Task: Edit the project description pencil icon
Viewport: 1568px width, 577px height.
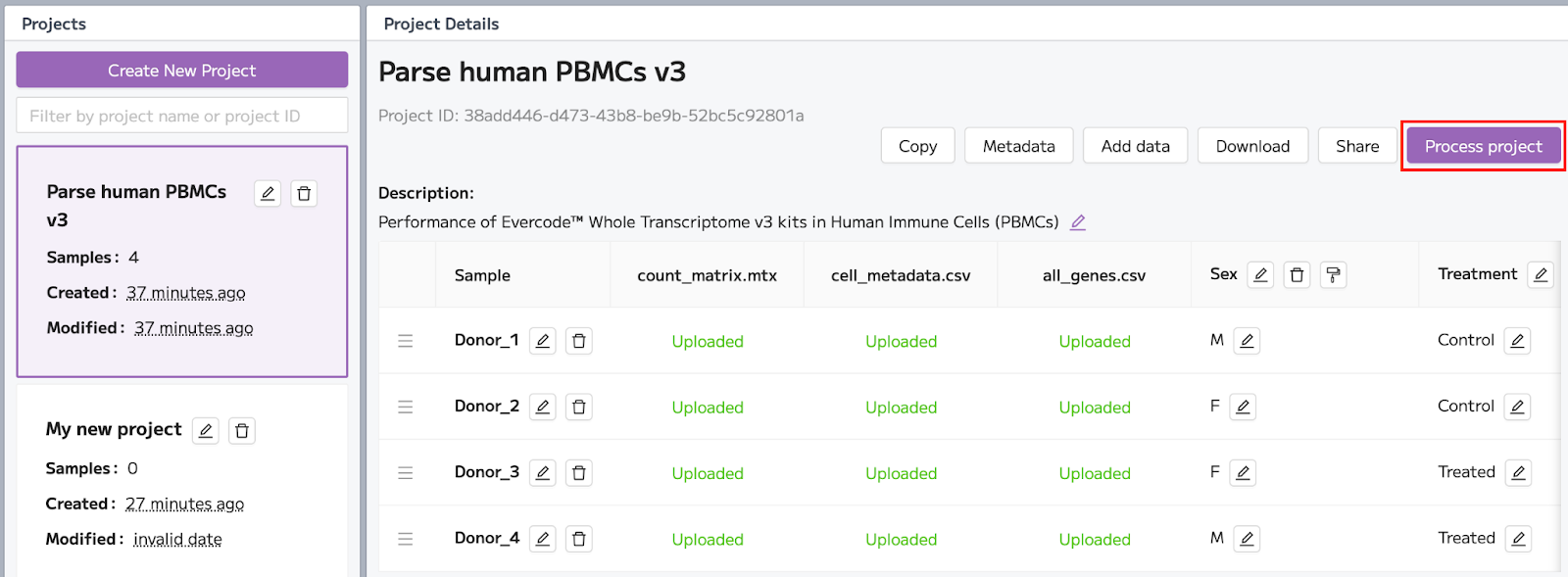Action: pos(1078,222)
